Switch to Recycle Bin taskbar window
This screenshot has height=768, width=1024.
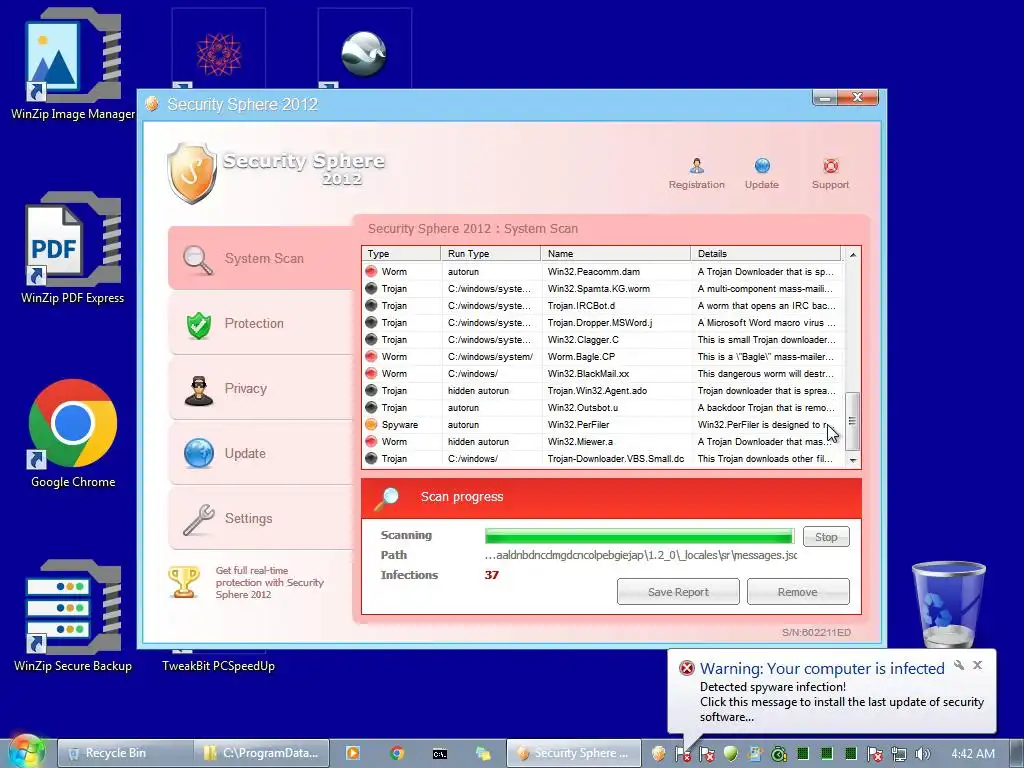pyautogui.click(x=125, y=753)
